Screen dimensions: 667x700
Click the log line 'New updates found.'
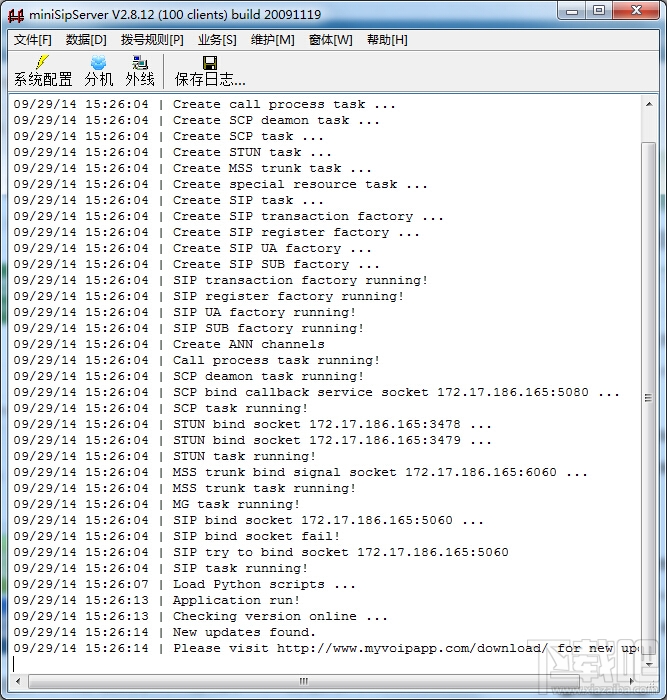(x=244, y=633)
